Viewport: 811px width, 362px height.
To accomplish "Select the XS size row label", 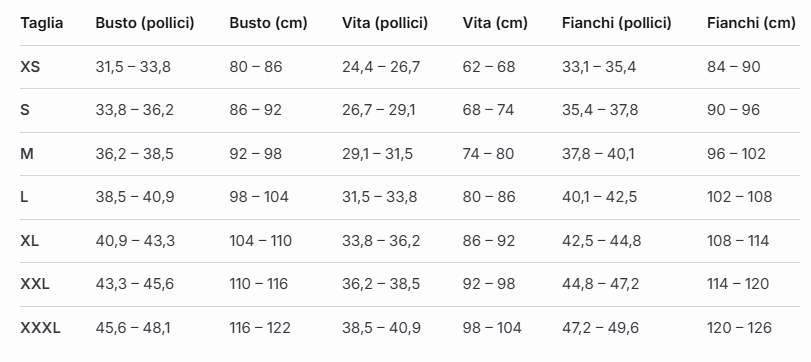I will [30, 67].
